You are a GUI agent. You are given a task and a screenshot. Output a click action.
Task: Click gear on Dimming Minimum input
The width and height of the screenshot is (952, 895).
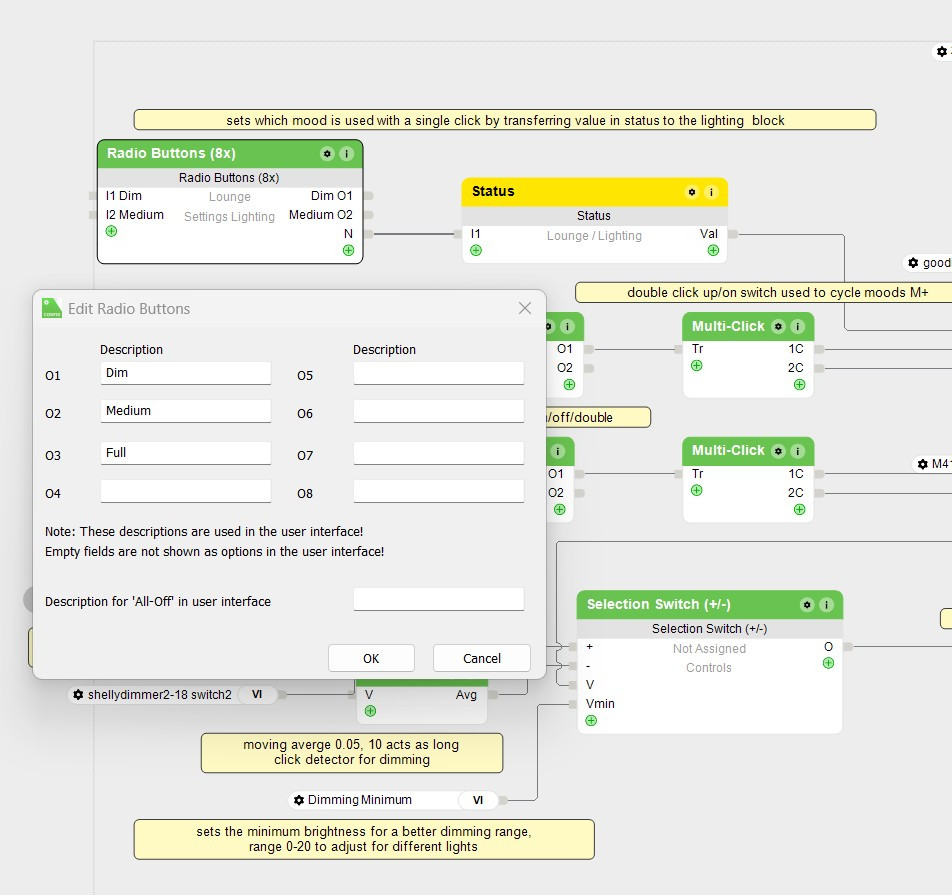(299, 800)
